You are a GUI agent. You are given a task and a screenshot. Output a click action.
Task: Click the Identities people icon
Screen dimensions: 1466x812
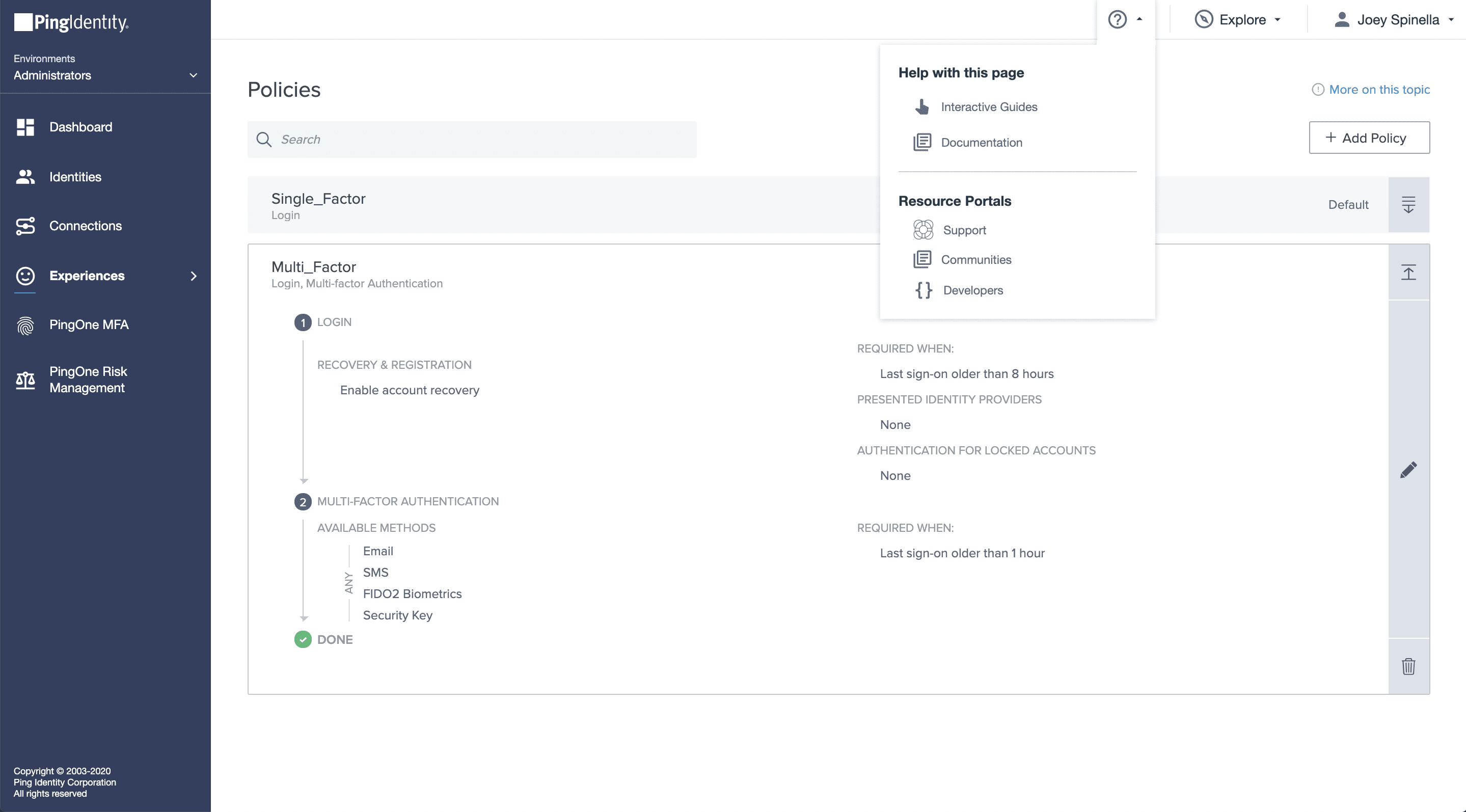pyautogui.click(x=25, y=177)
